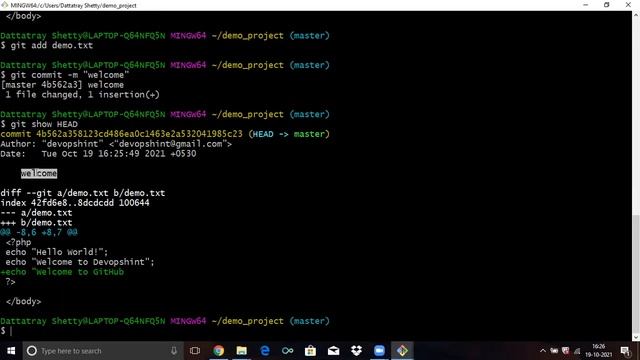Click the added '+echo "Welcome to GitHub' line

click(x=62, y=272)
